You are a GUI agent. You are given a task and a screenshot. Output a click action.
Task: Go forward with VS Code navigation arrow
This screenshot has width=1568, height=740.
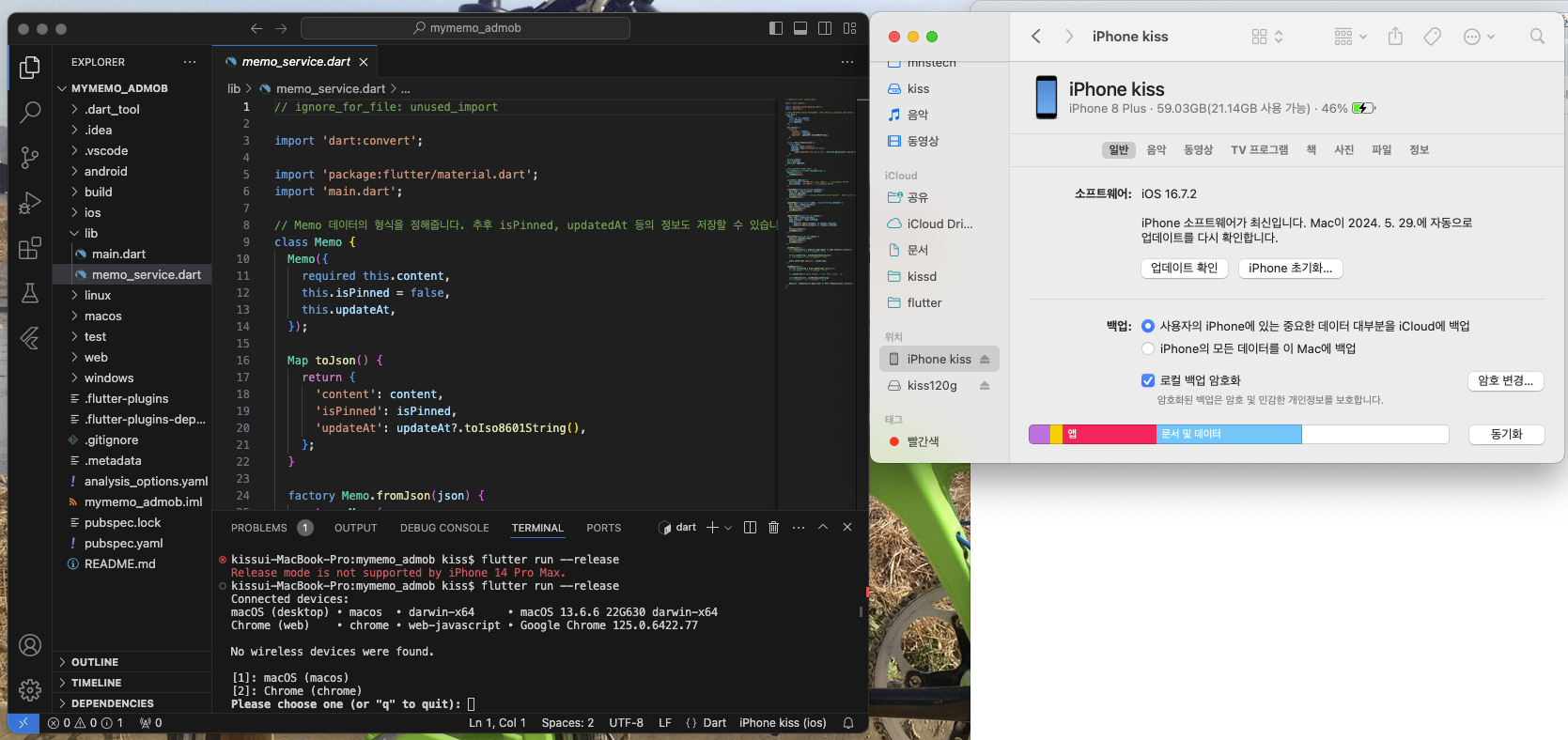281,28
